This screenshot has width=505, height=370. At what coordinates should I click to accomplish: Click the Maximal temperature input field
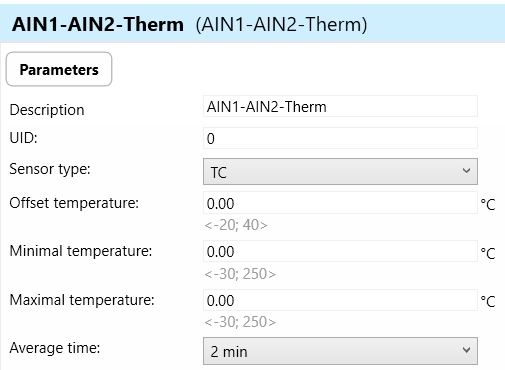340,300
